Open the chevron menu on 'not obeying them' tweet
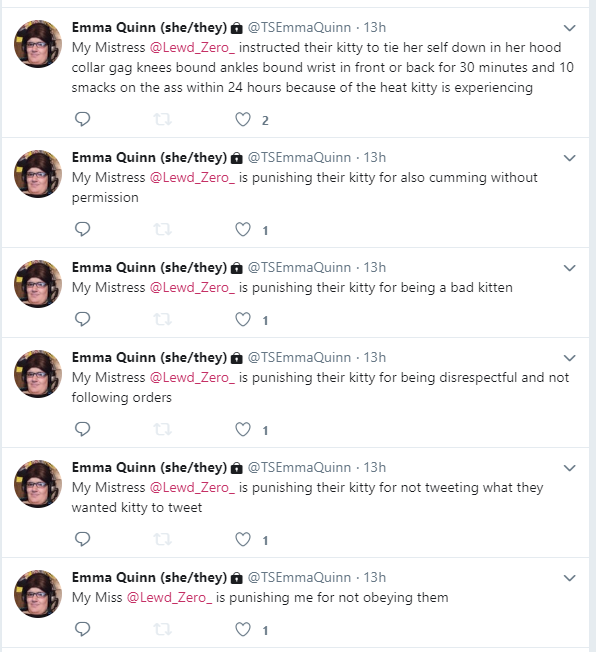Screen dimensions: 596x652 (569, 578)
